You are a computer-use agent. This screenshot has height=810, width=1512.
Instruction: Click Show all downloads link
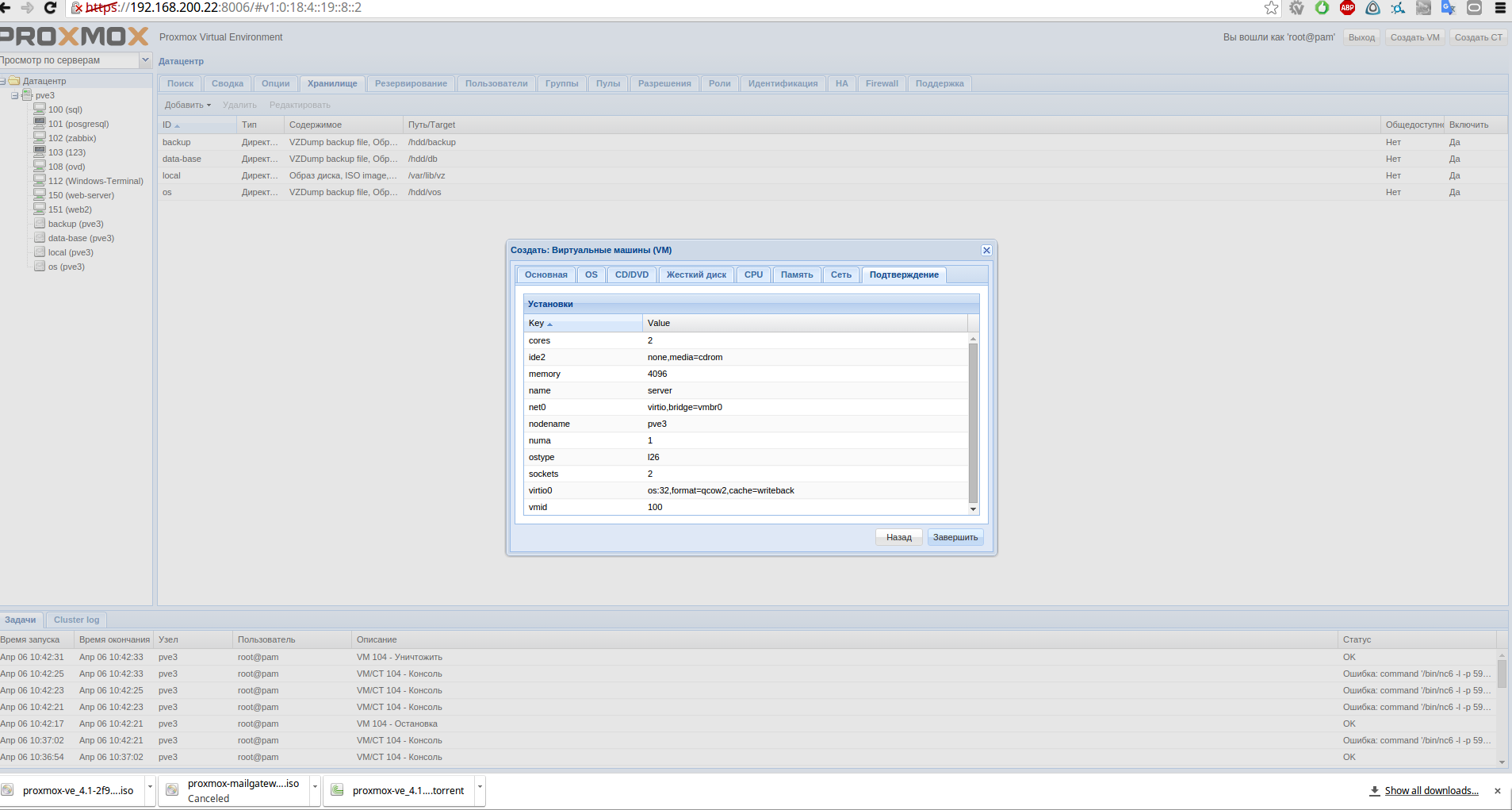tap(1430, 791)
